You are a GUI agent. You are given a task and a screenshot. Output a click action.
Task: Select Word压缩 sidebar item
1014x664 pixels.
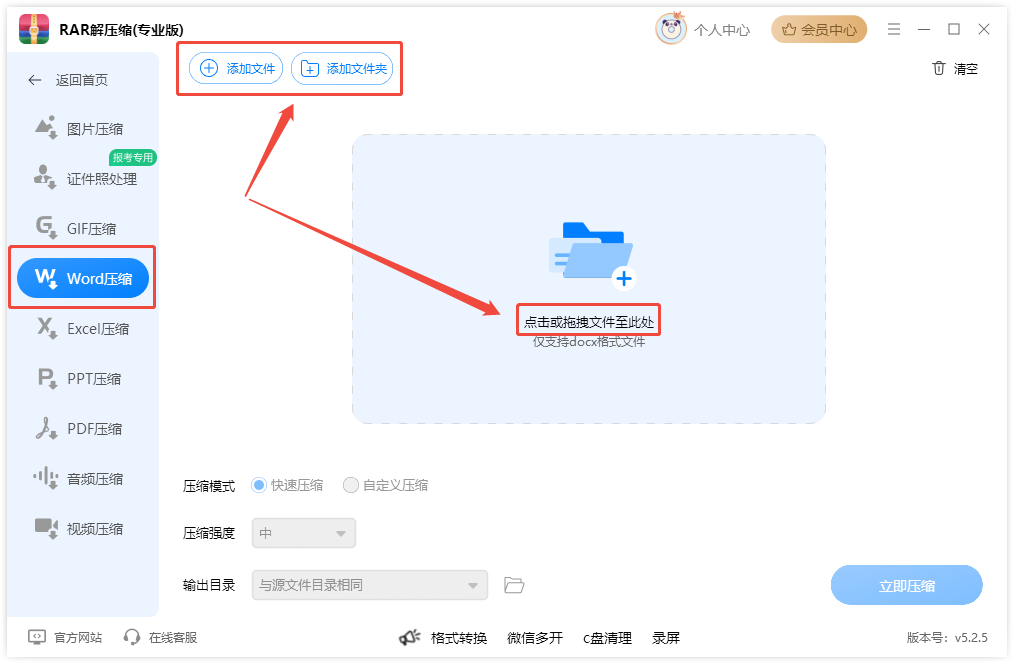[x=83, y=278]
